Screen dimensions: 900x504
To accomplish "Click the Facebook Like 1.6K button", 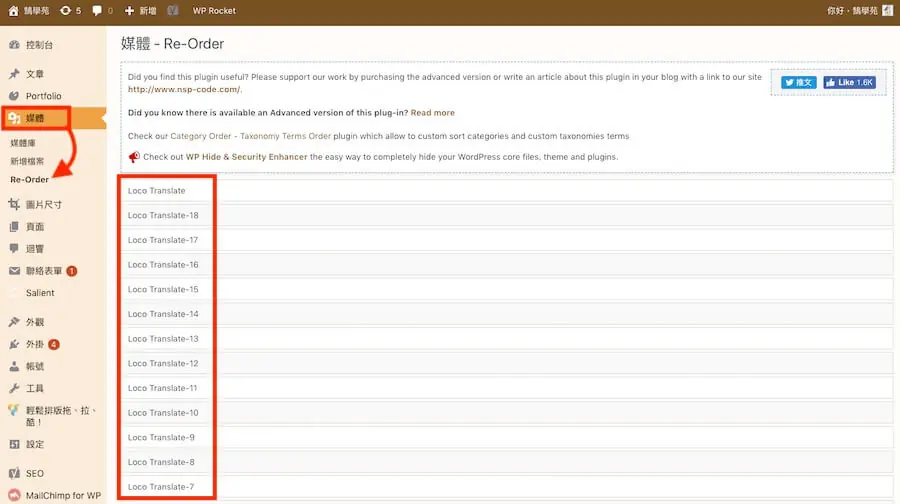I will coord(850,83).
